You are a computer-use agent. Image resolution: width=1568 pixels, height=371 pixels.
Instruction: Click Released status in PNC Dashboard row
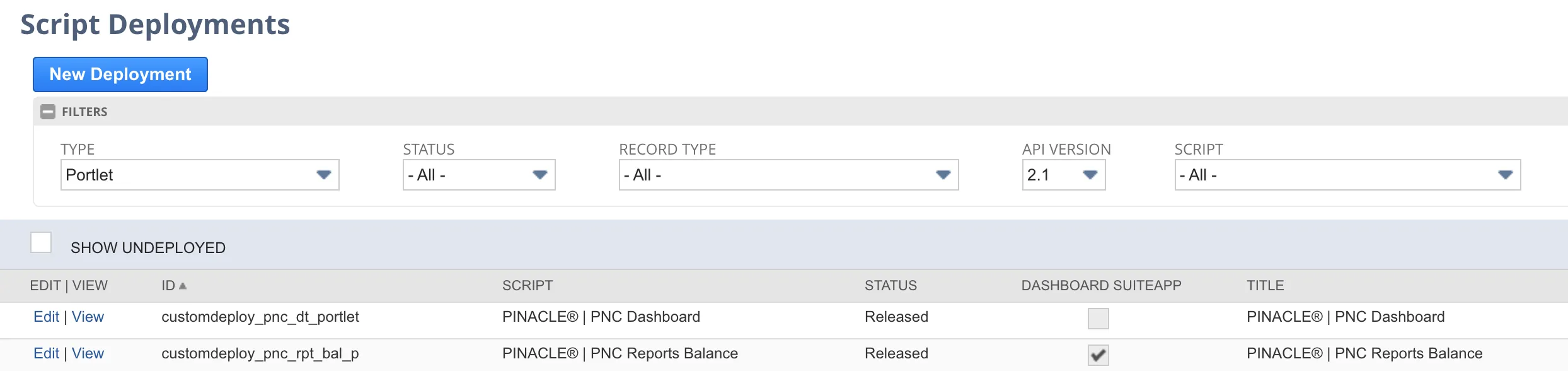click(x=896, y=317)
